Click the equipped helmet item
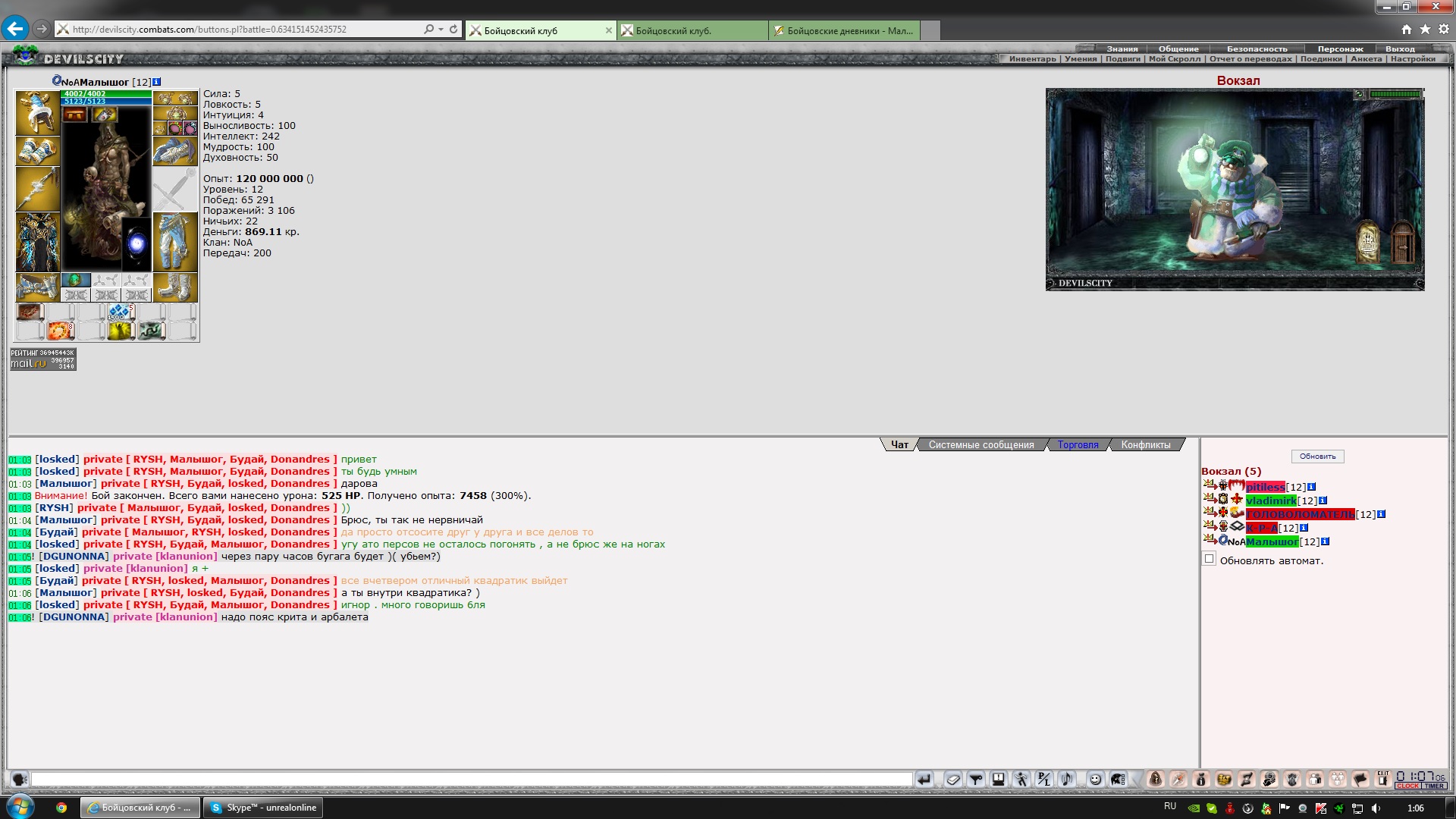Image resolution: width=1456 pixels, height=819 pixels. click(37, 113)
